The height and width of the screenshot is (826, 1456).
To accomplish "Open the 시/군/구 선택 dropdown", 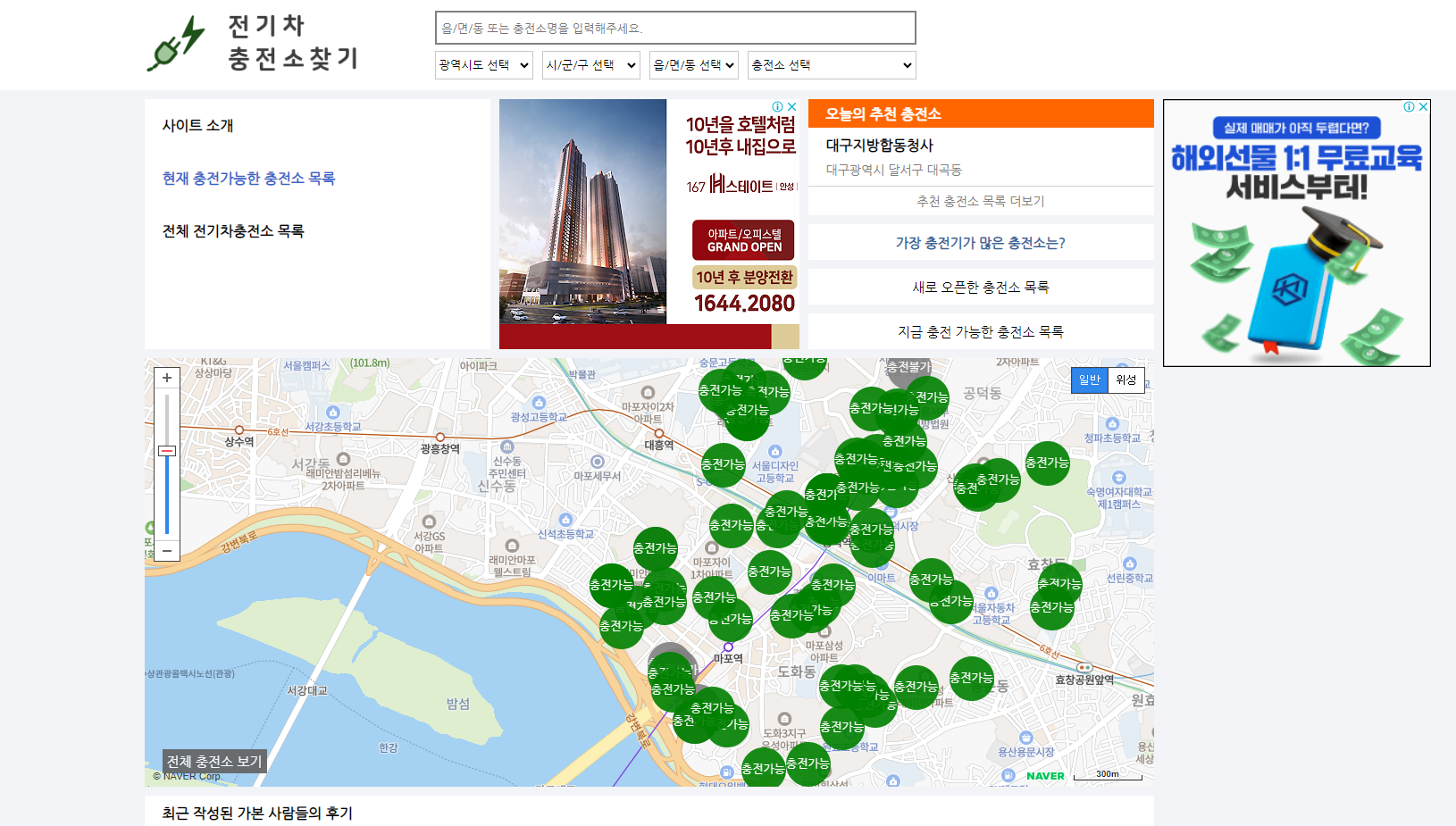I will [x=590, y=64].
